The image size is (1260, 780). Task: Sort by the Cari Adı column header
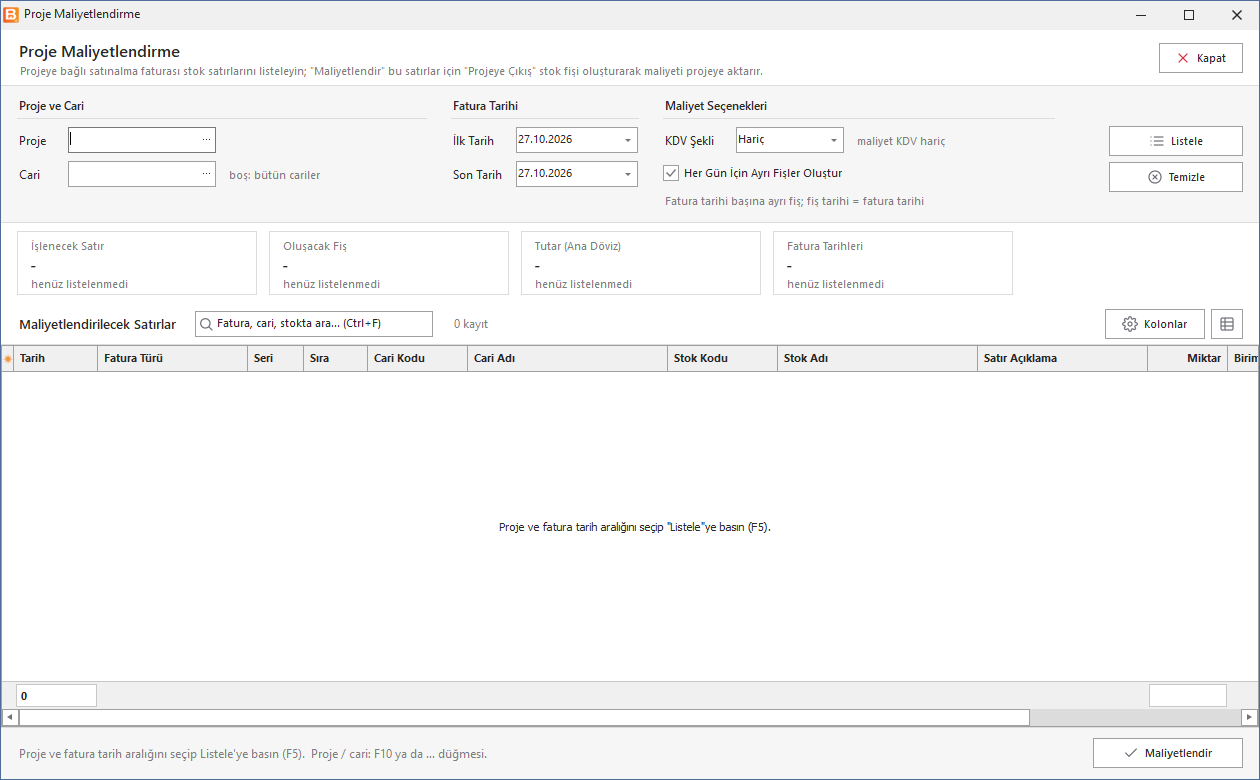(568, 358)
